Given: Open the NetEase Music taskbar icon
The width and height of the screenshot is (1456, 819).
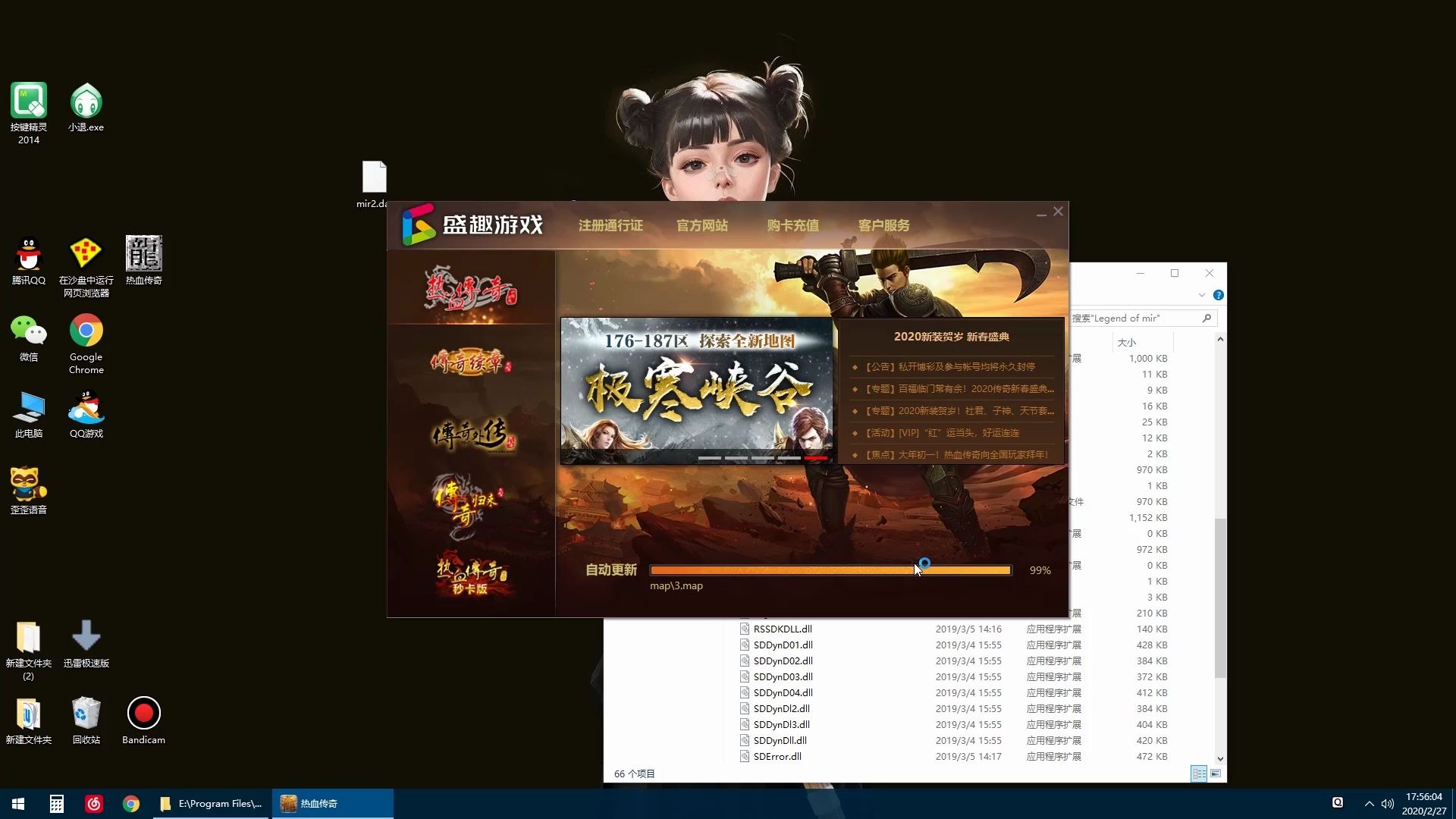Looking at the screenshot, I should click(93, 803).
